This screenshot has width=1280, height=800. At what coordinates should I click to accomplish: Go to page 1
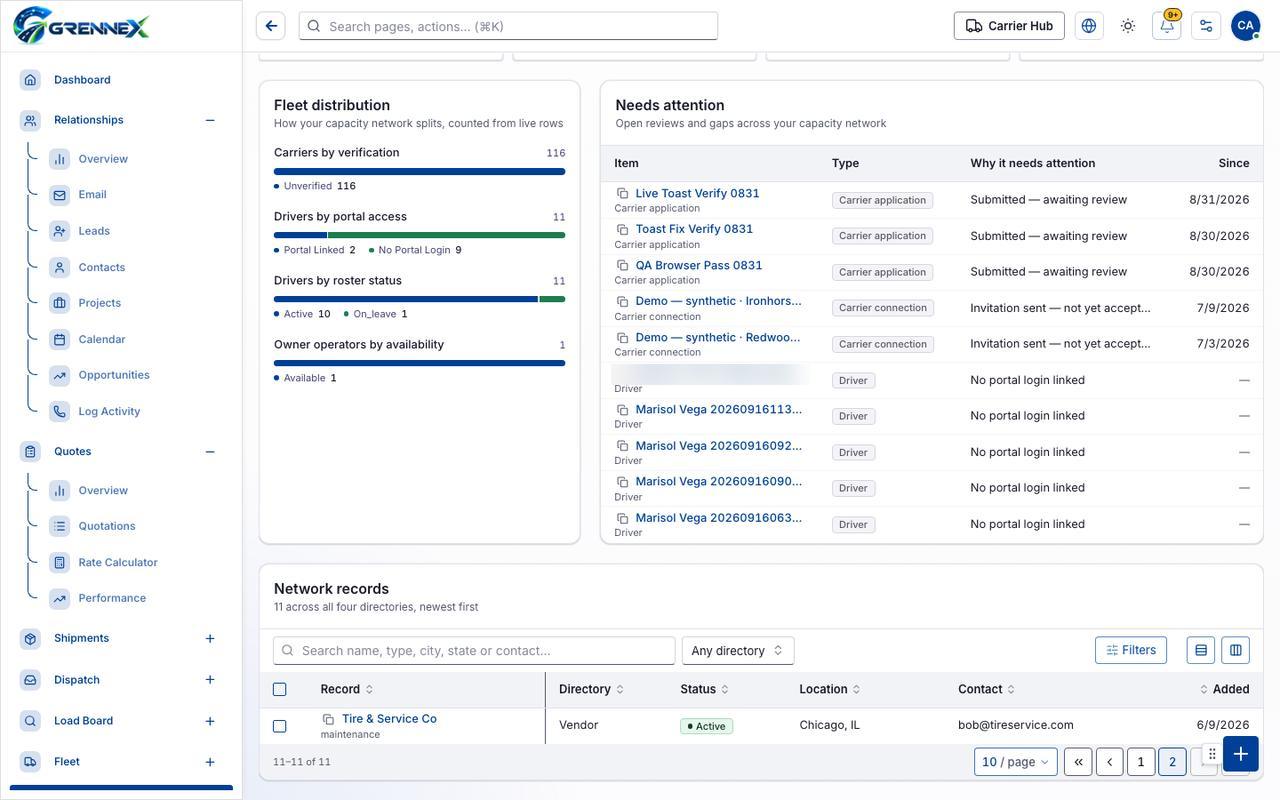click(x=1141, y=762)
